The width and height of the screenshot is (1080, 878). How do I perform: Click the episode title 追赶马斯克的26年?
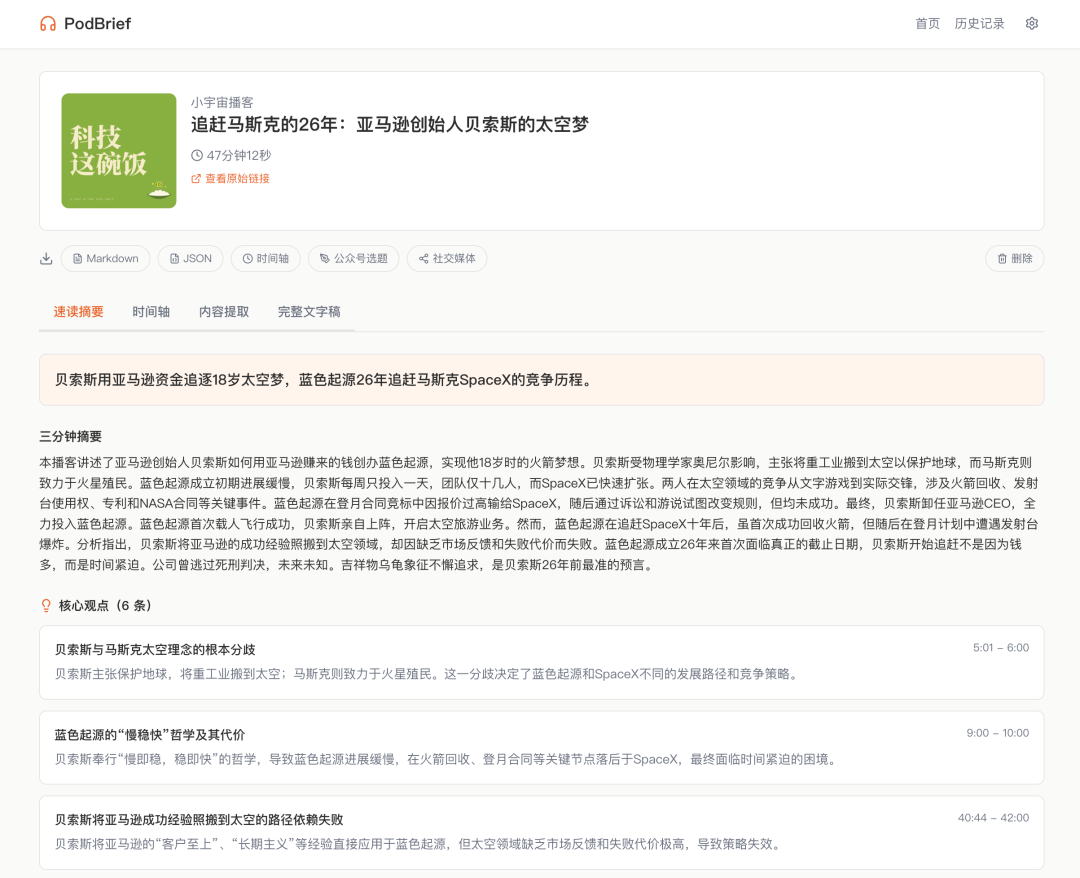[x=390, y=125]
